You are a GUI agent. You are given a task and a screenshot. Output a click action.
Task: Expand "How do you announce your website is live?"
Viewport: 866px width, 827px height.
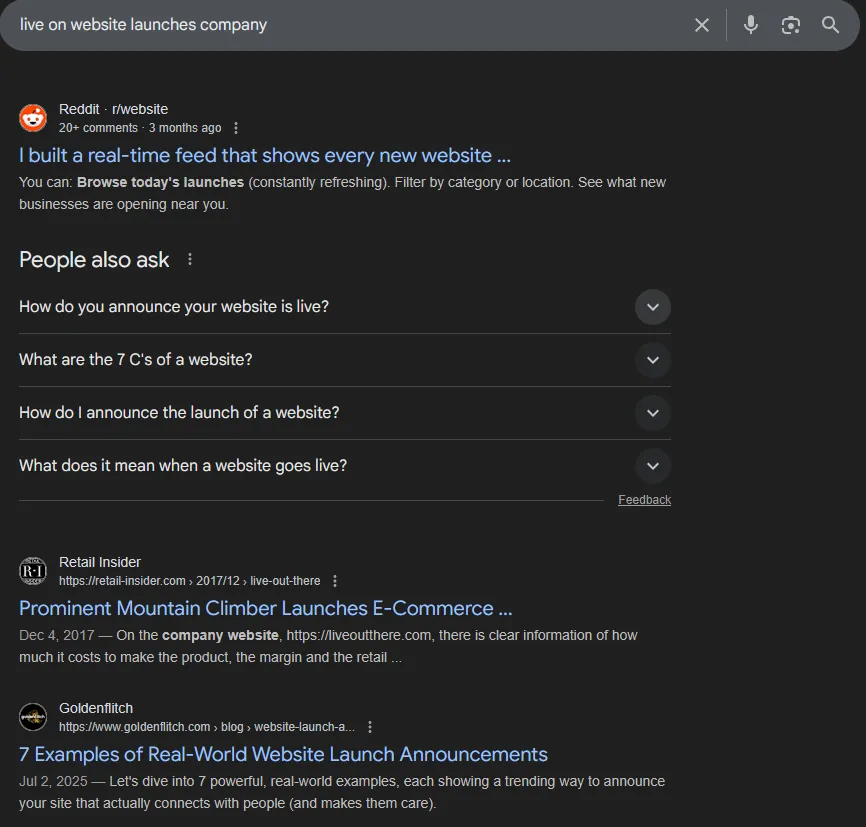pos(652,307)
